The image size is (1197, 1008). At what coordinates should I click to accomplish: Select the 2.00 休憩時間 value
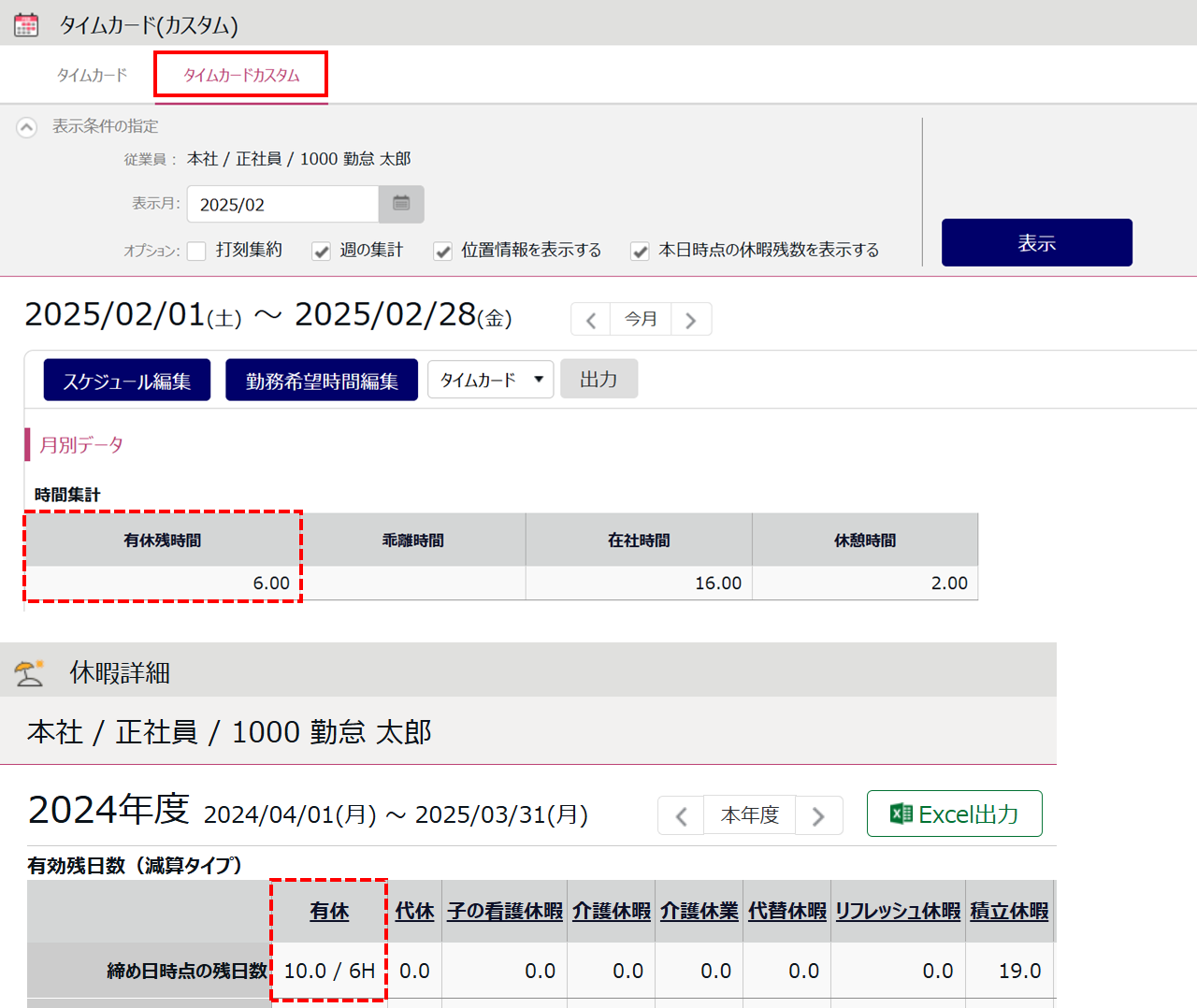[949, 583]
